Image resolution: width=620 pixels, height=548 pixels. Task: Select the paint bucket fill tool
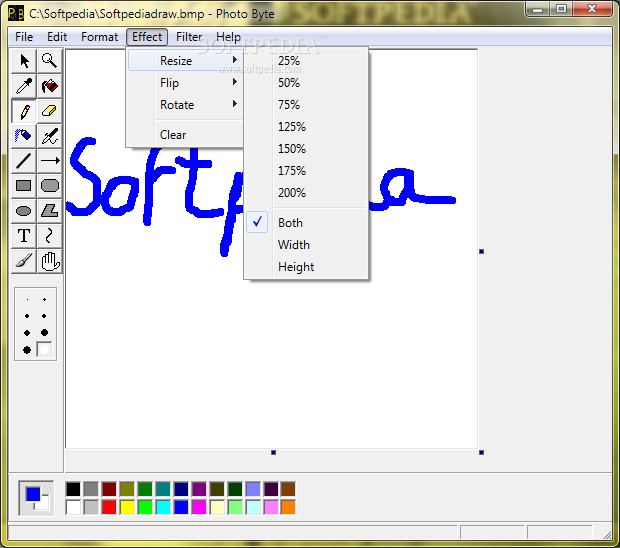coord(49,86)
